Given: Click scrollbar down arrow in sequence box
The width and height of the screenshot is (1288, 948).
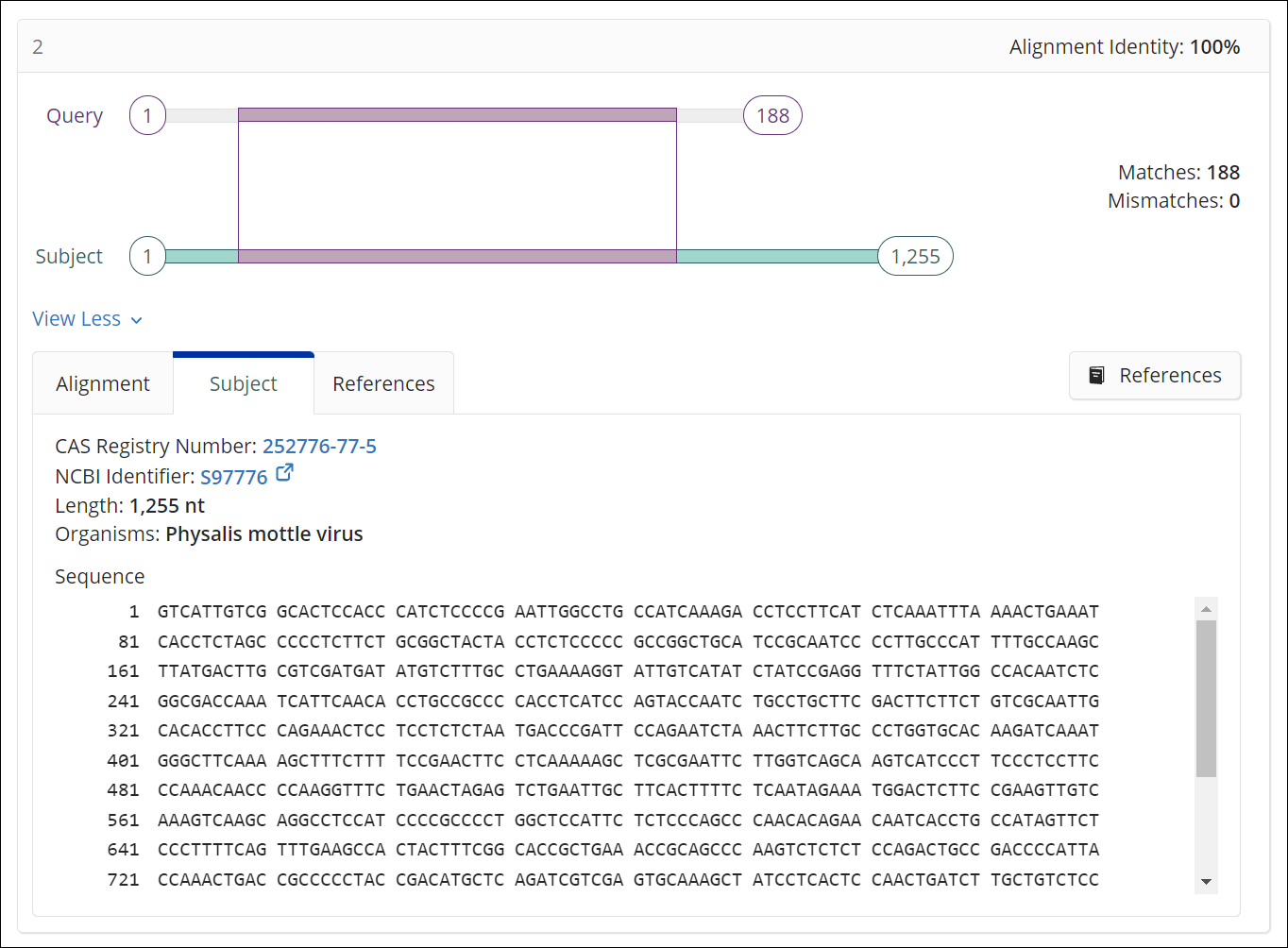Looking at the screenshot, I should coord(1206,882).
